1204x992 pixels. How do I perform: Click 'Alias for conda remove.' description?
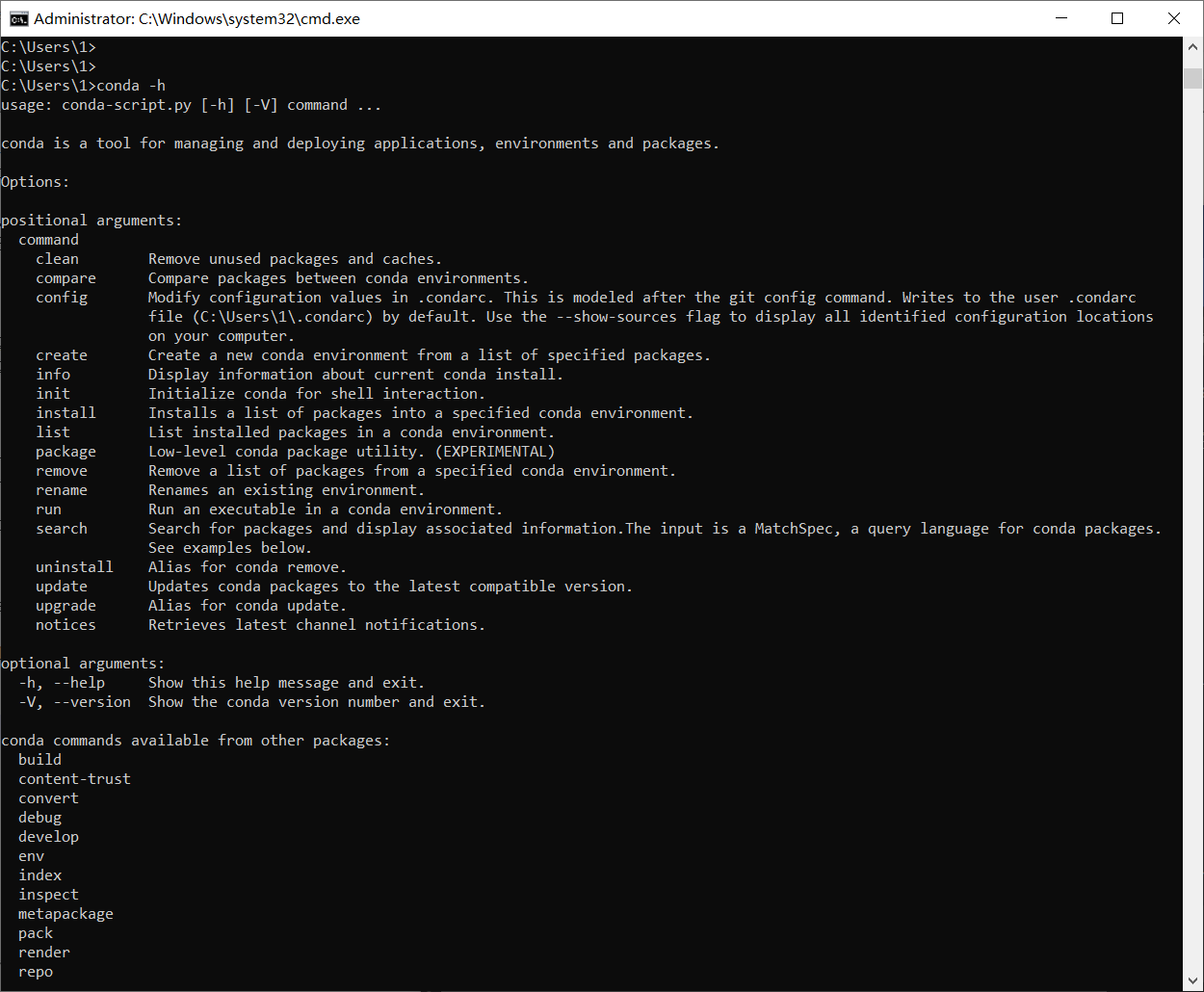248,567
